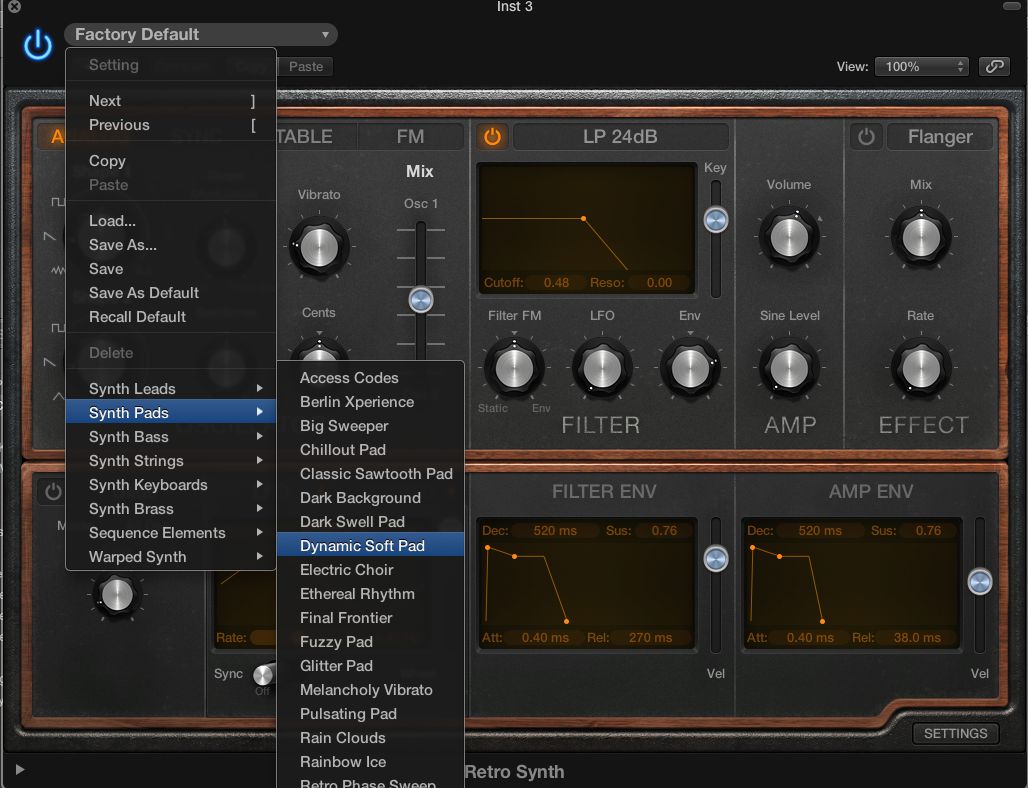
Task: Click the SETTINGS button
Action: [x=955, y=734]
